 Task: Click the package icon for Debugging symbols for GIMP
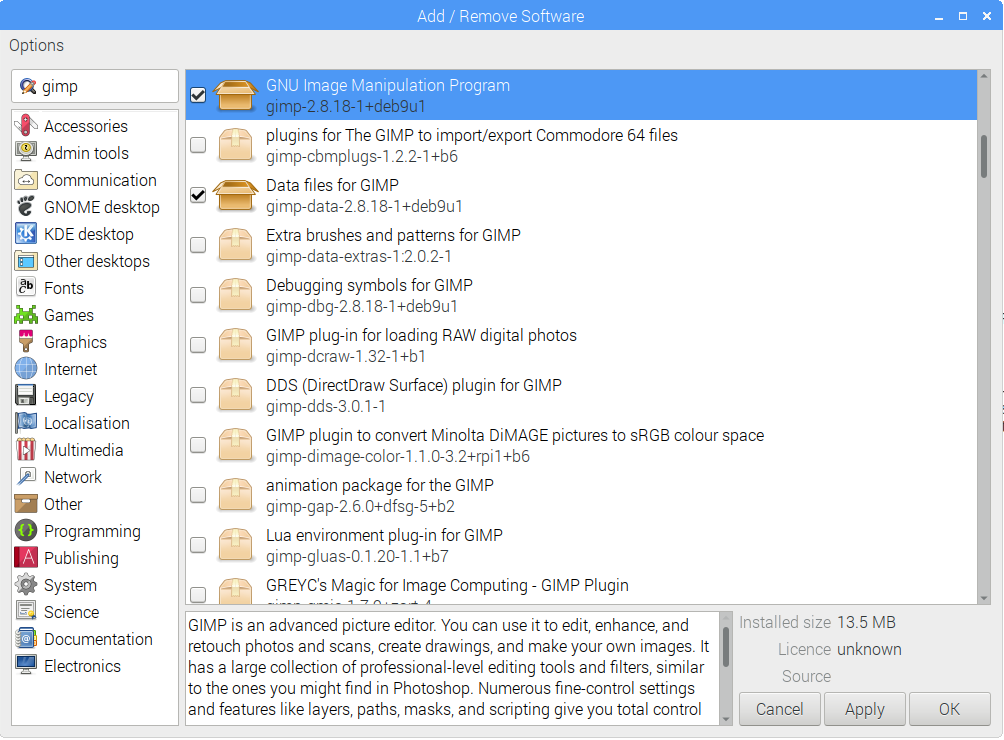(235, 294)
